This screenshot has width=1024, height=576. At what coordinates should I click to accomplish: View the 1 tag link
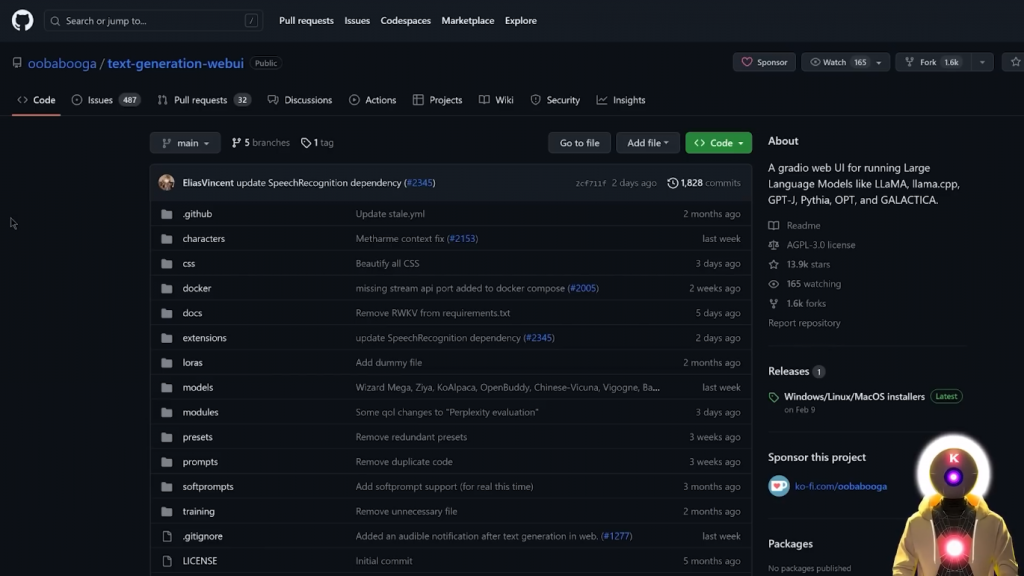[x=317, y=142]
